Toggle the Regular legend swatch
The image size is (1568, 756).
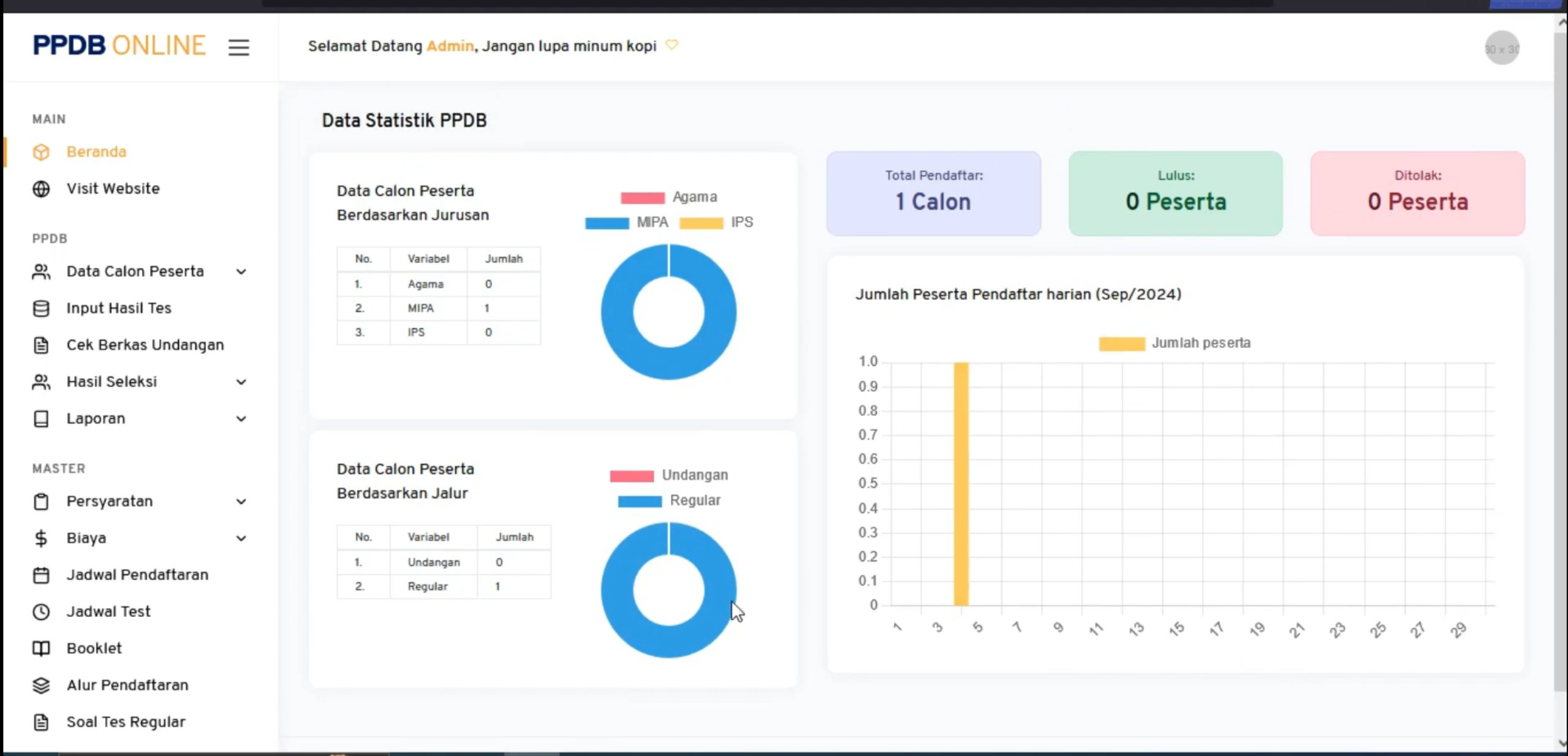pyautogui.click(x=640, y=501)
